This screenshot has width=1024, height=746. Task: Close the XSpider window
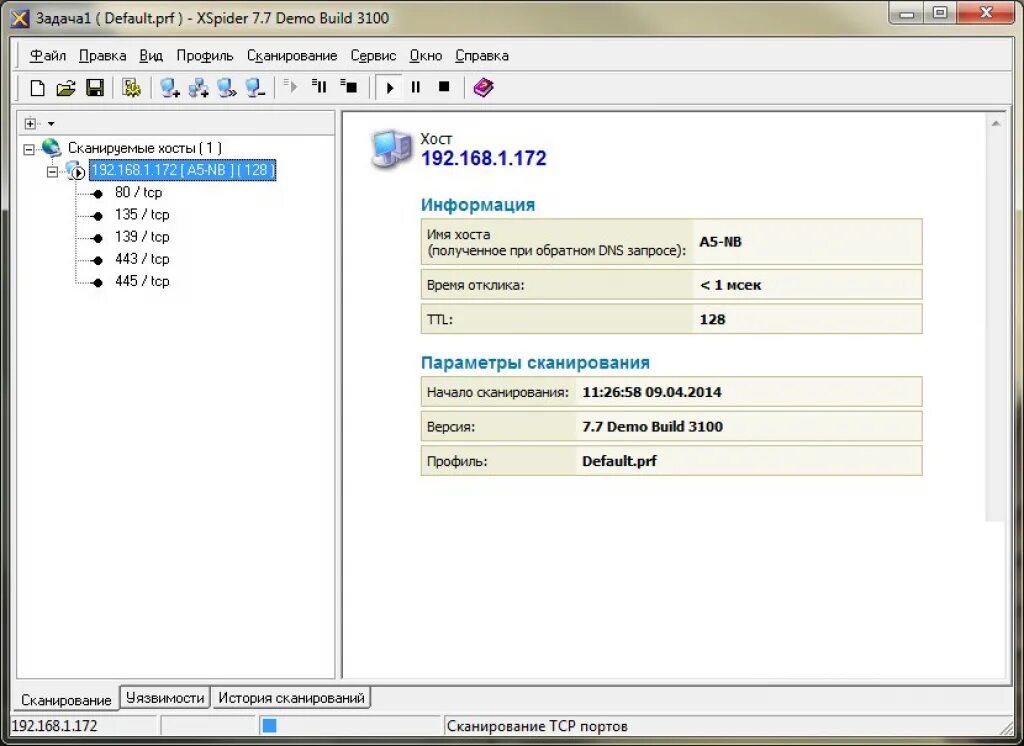(987, 13)
